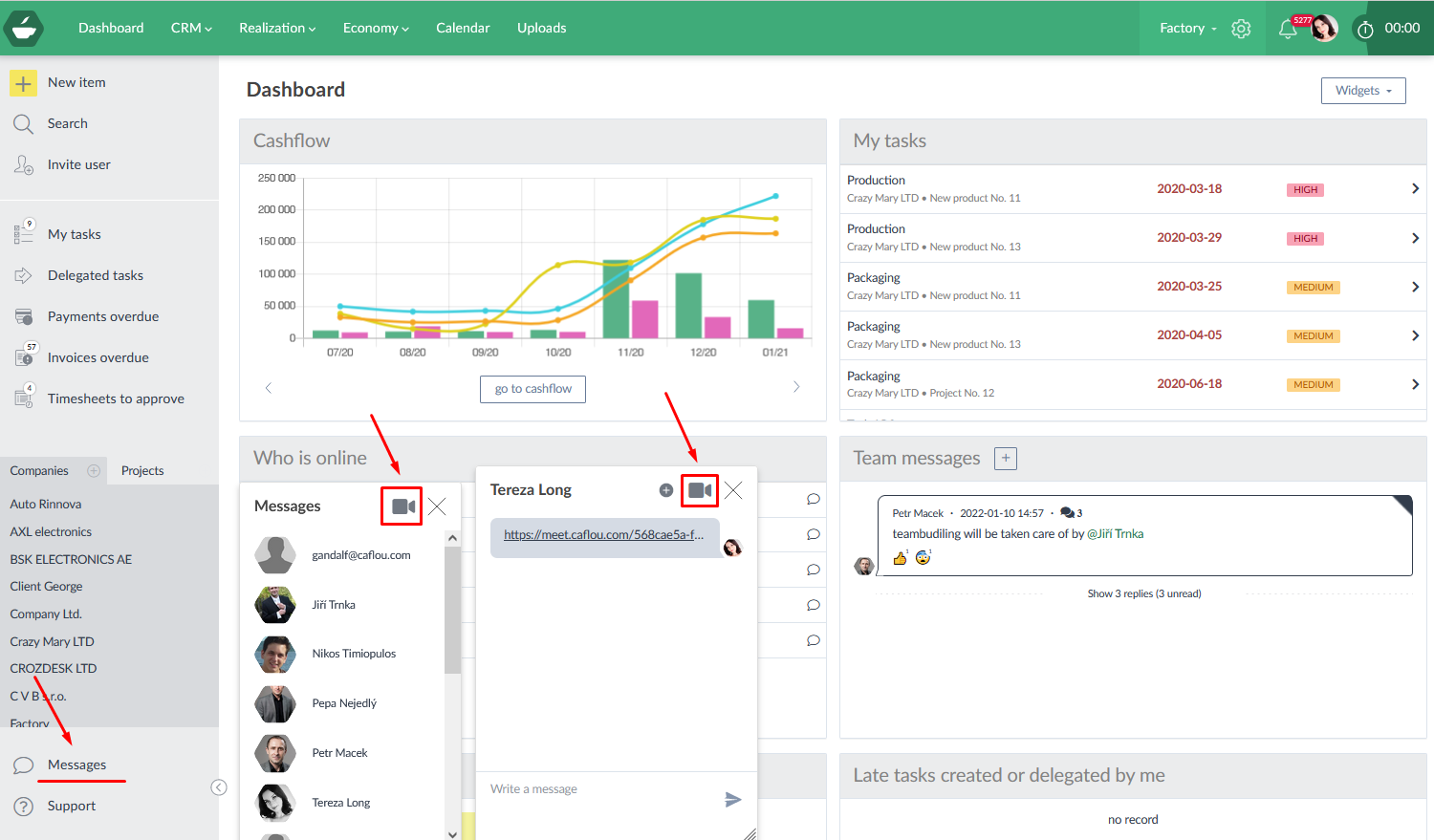The width and height of the screenshot is (1434, 840).
Task: Expand the CRM menu
Action: (191, 28)
